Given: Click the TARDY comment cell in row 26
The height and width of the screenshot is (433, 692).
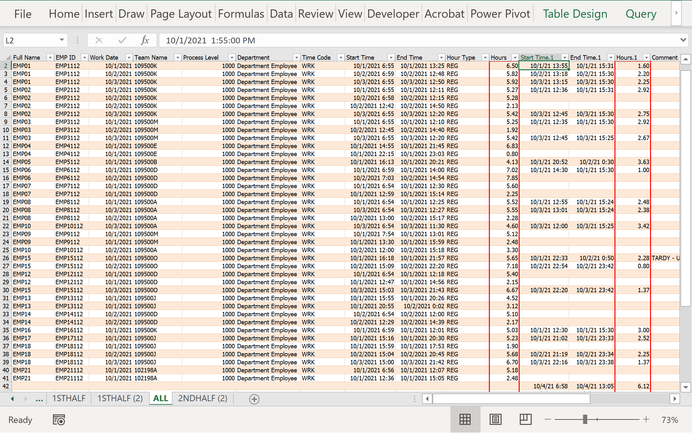Looking at the screenshot, I should [666, 258].
